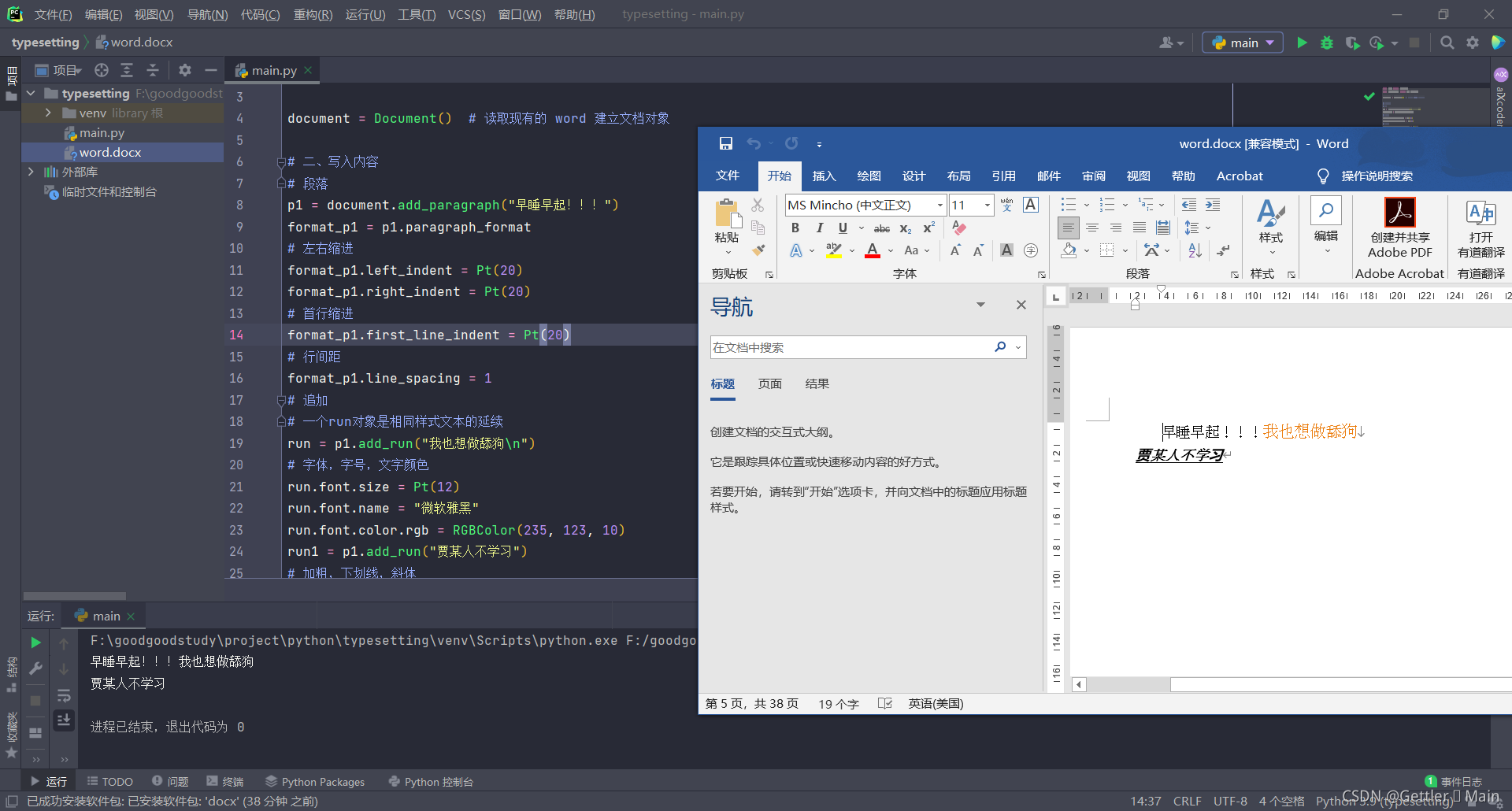Open PyCharm settings gear in top toolbar
This screenshot has height=811, width=1512.
pyautogui.click(x=1473, y=43)
